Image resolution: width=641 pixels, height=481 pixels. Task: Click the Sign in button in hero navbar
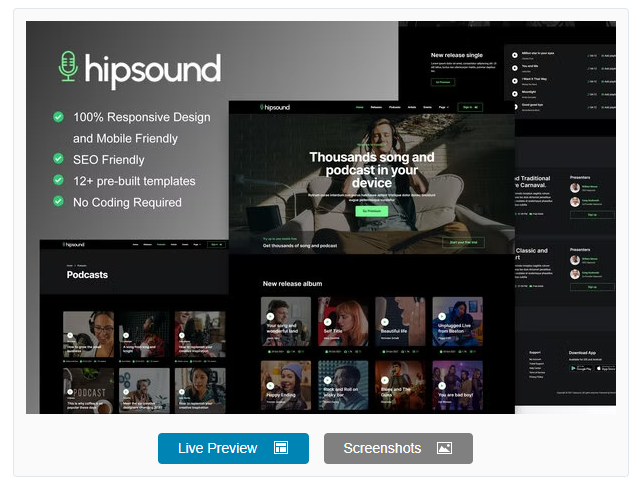click(470, 107)
